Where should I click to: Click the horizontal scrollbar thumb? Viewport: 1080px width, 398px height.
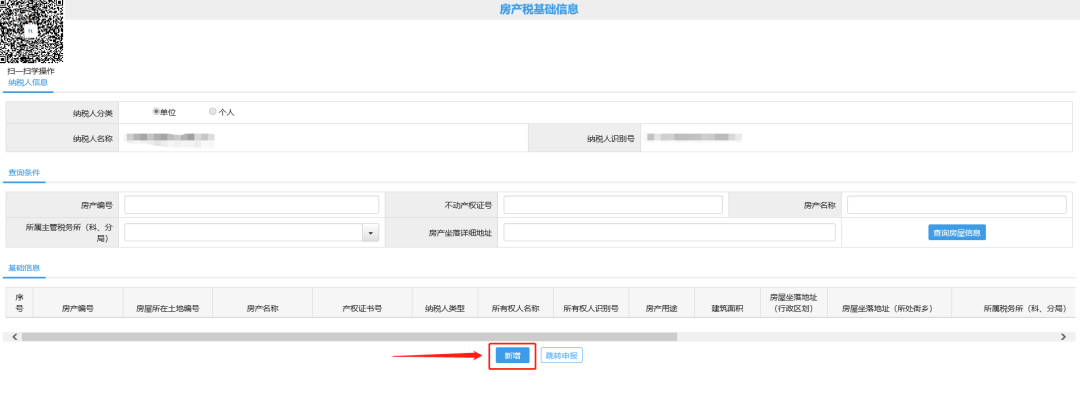pos(349,337)
